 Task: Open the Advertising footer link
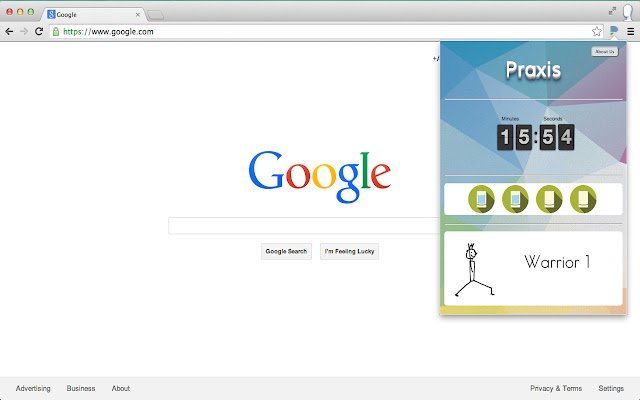tap(33, 388)
